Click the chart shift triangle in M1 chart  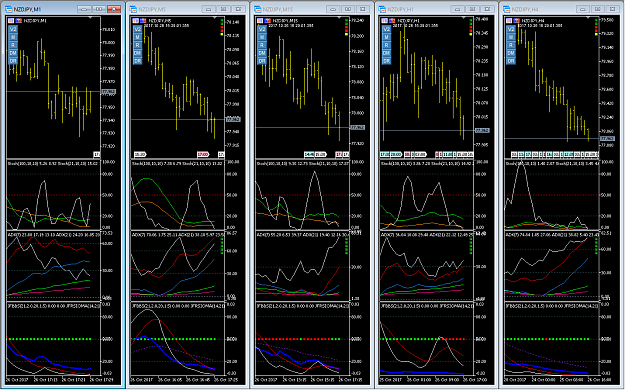[90, 18]
